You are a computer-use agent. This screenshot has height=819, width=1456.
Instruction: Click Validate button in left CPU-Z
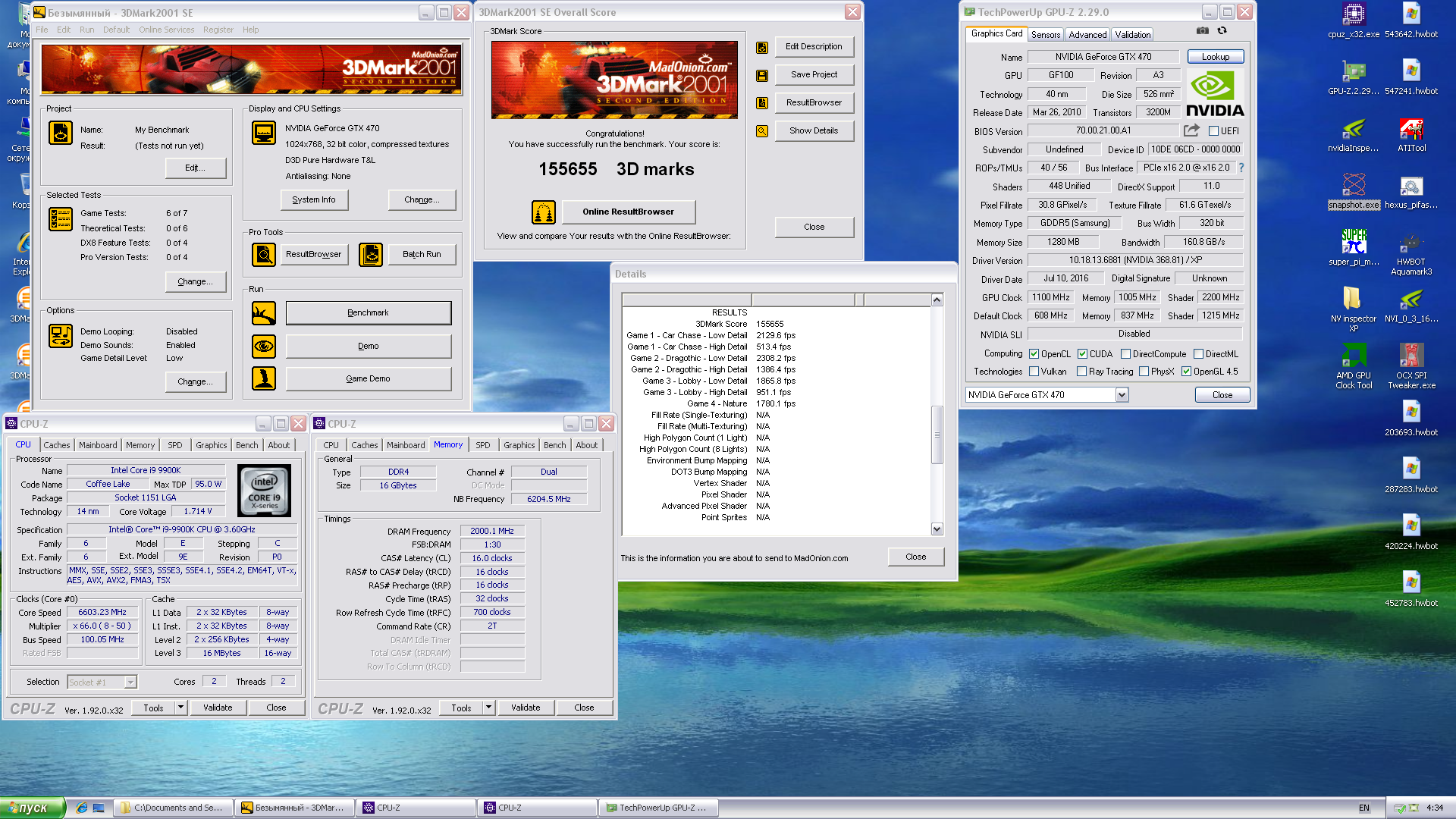218,708
